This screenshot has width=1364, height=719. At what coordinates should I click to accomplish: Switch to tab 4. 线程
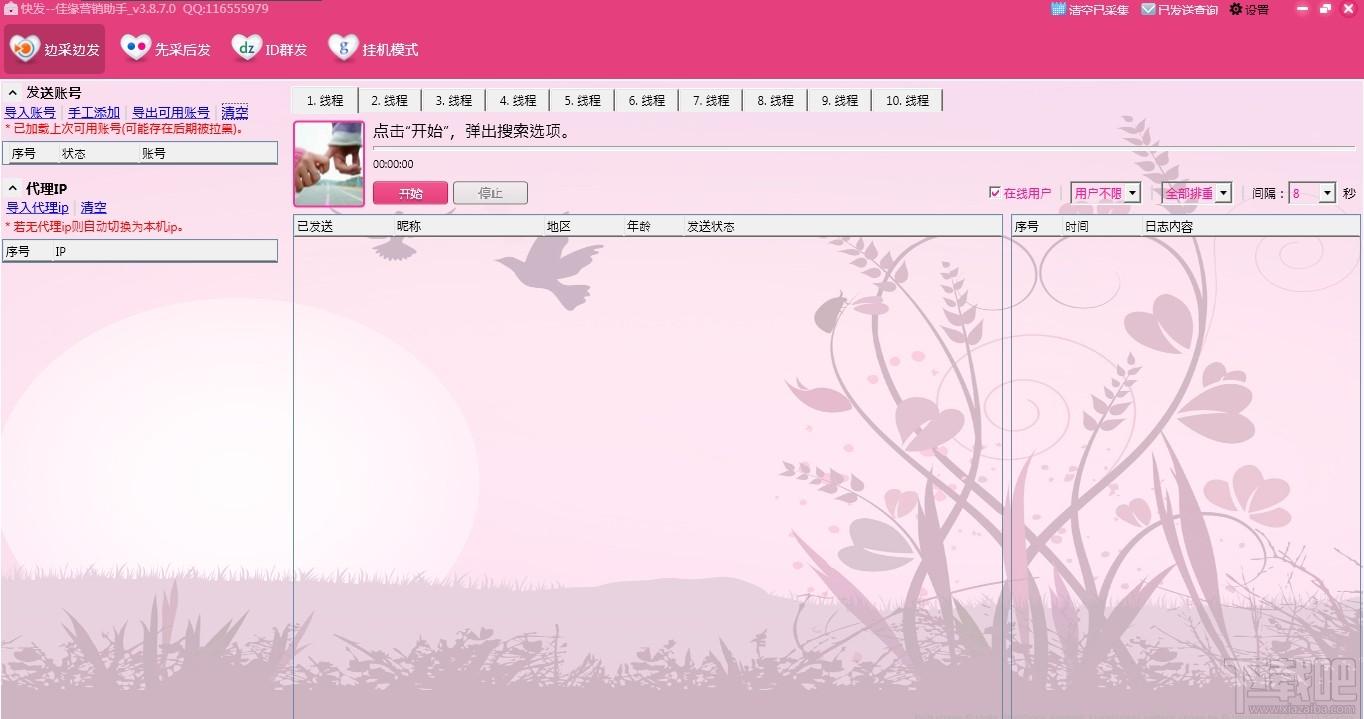(x=517, y=100)
